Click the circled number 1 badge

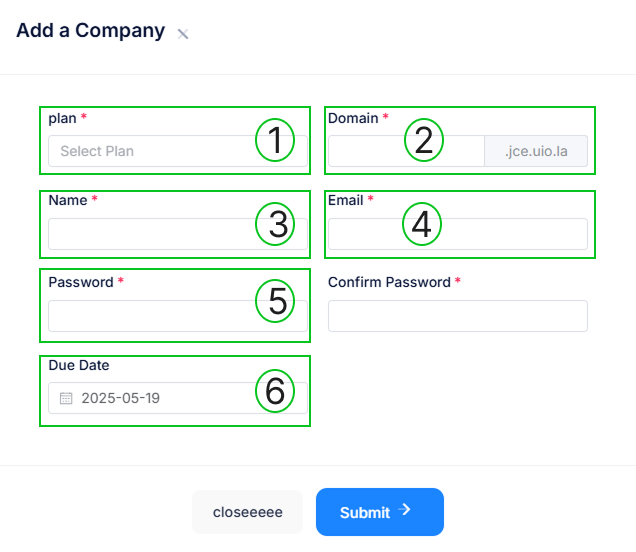coord(275,141)
